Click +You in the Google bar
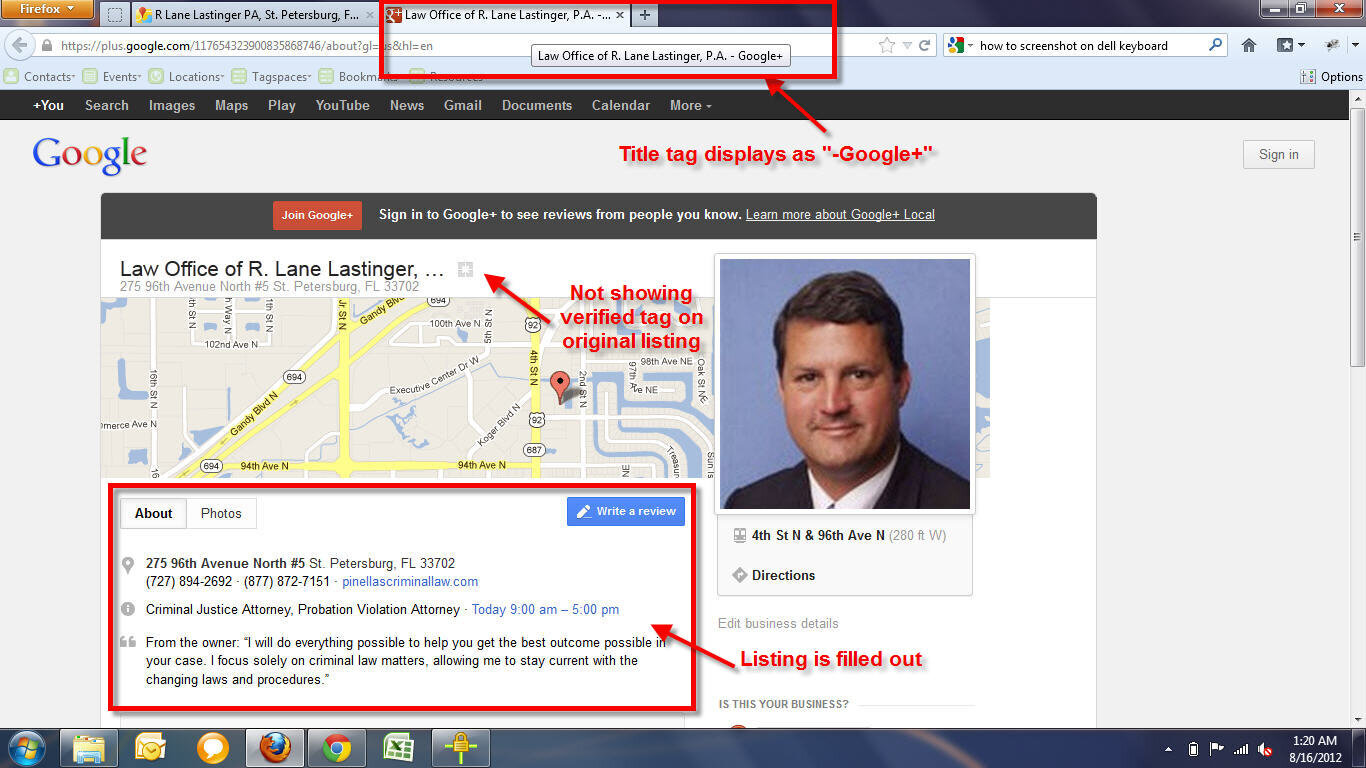 [x=48, y=105]
